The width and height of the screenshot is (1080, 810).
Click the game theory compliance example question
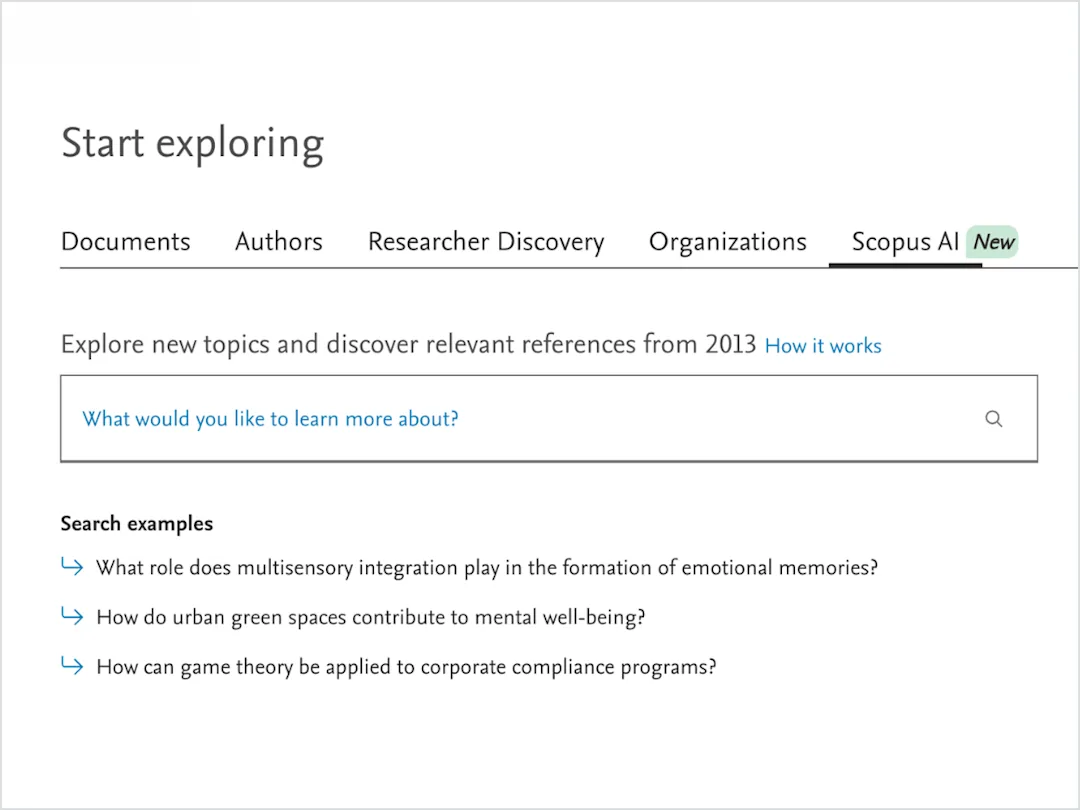pos(405,666)
